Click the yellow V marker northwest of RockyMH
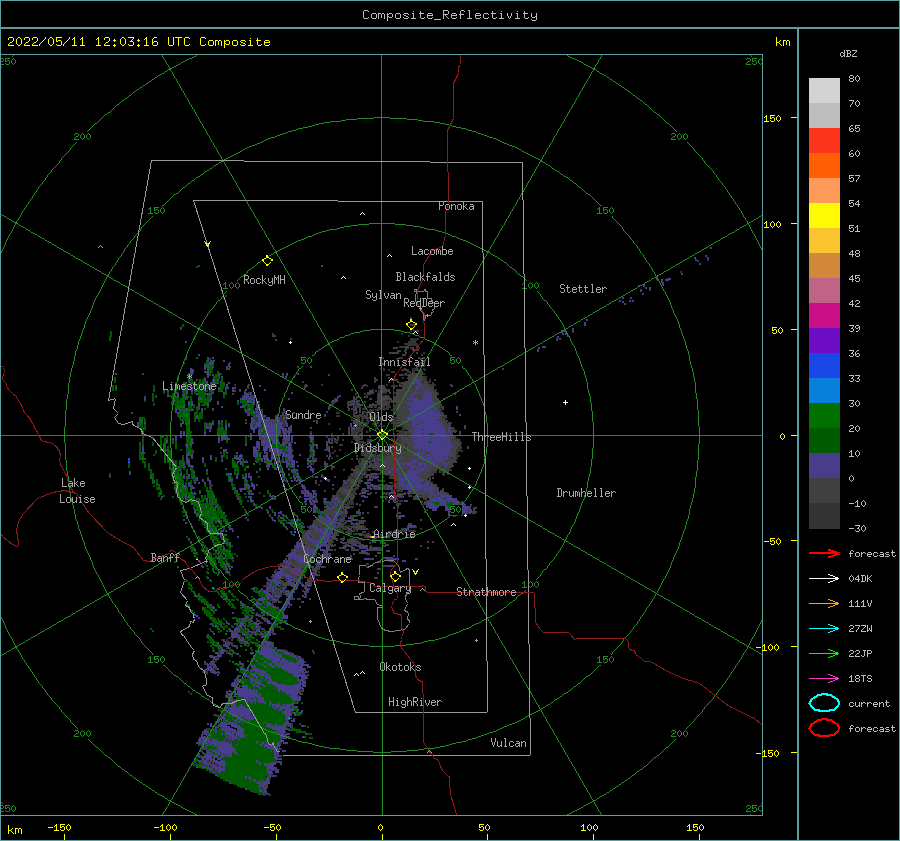 [x=208, y=244]
